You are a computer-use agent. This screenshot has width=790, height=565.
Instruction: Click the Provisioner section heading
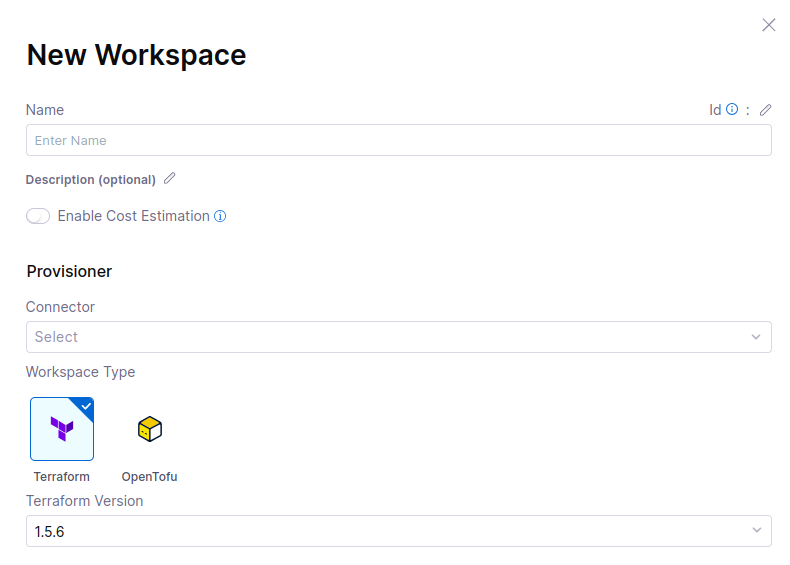69,271
